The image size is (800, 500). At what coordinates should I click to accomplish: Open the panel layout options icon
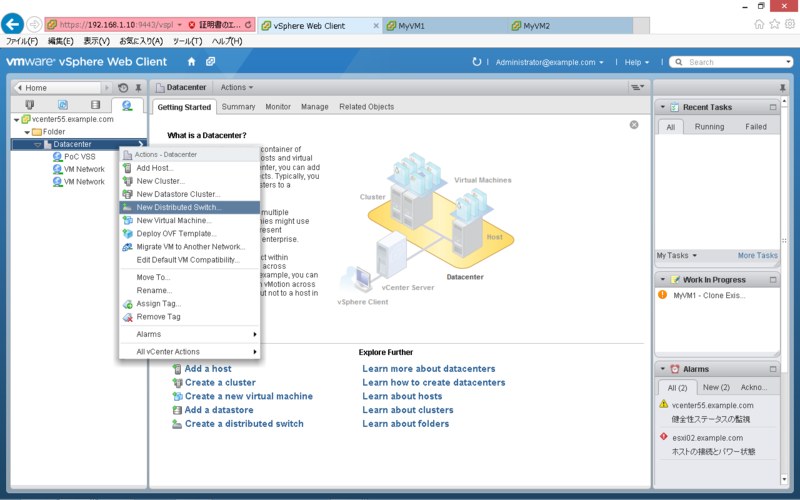638,87
